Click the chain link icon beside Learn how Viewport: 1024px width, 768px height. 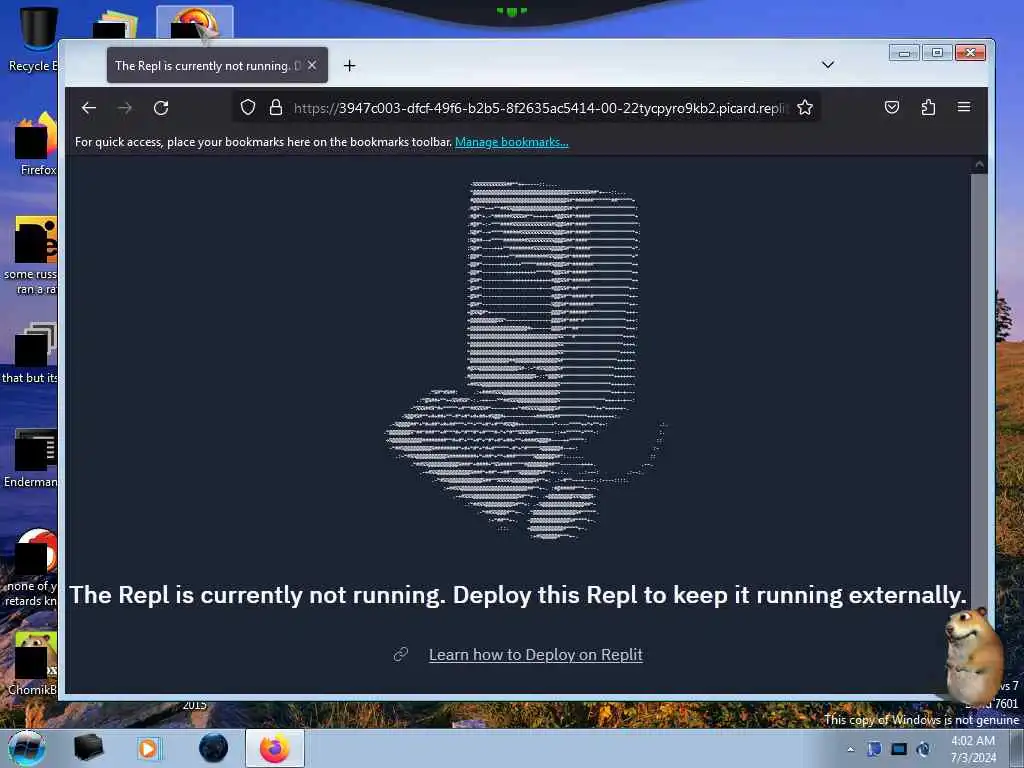tap(400, 654)
